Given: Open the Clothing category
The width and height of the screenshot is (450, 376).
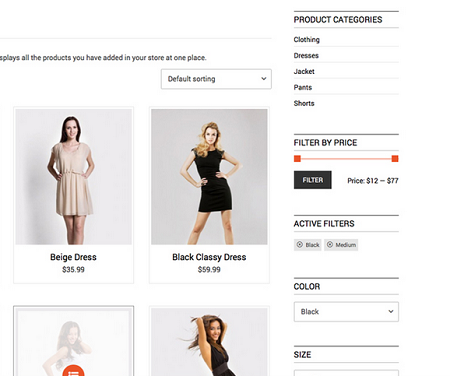Looking at the screenshot, I should pos(306,40).
